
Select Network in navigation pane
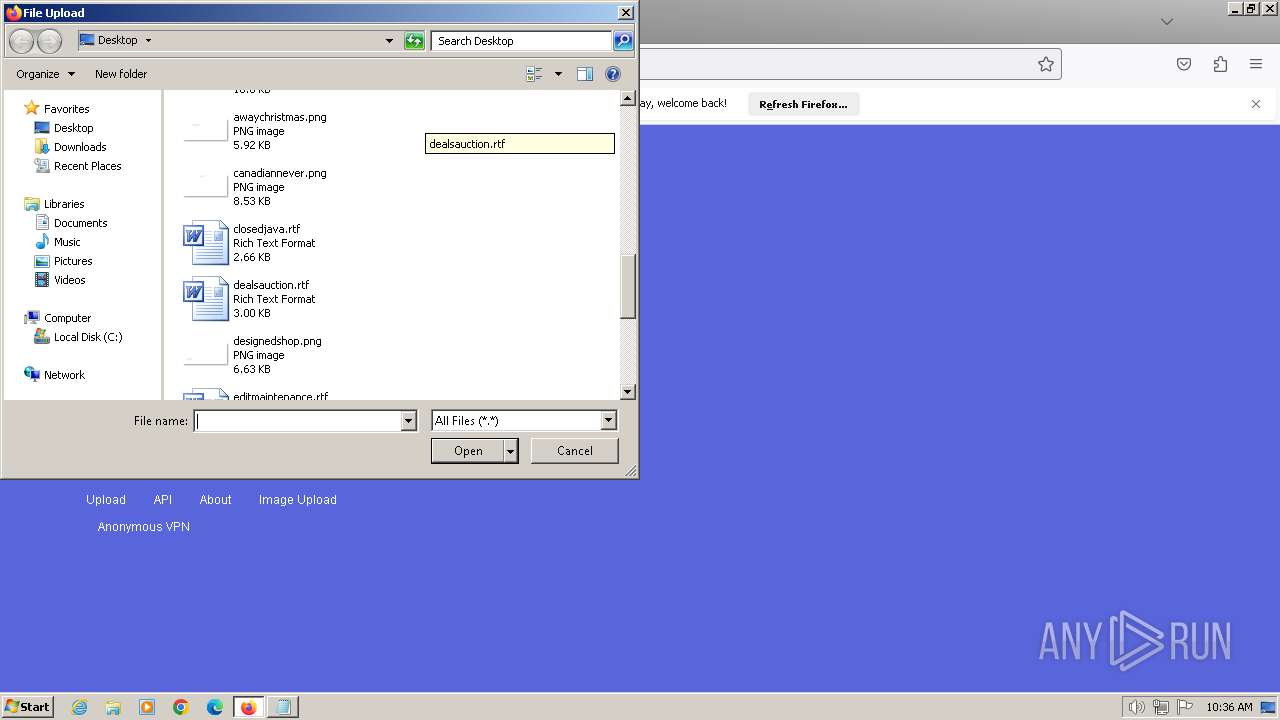(64, 375)
